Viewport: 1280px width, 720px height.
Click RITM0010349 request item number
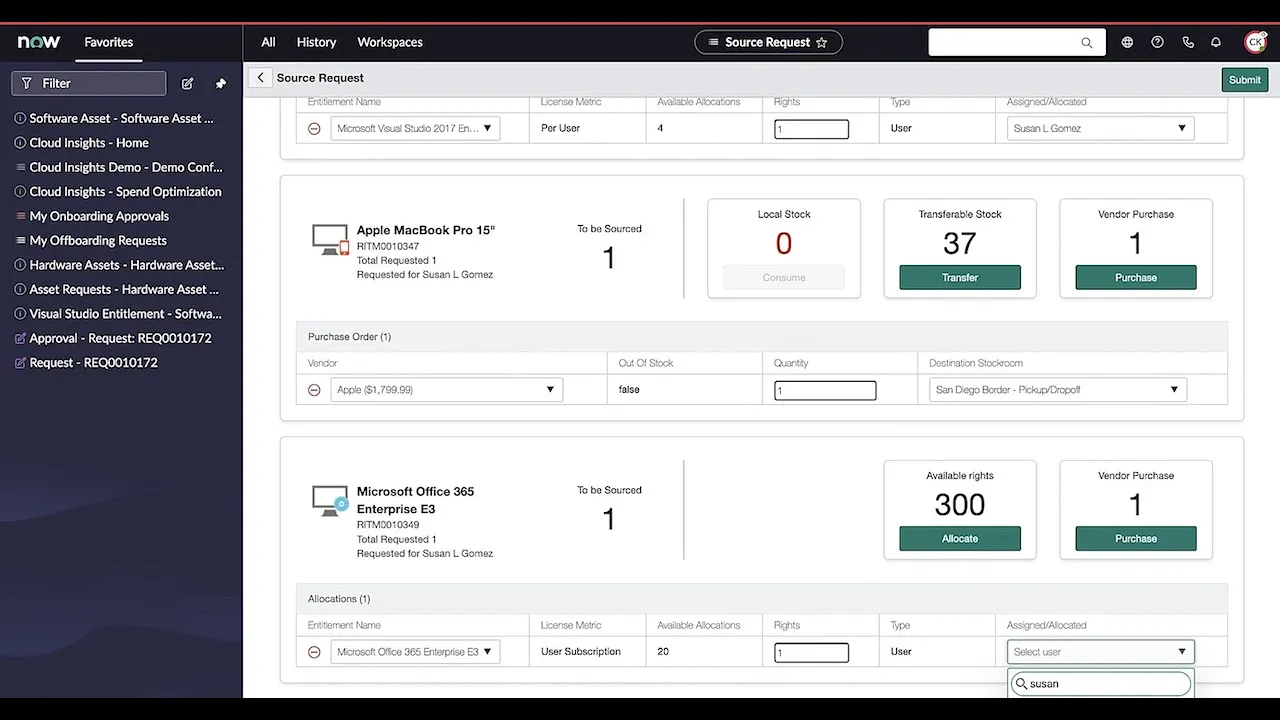tap(388, 525)
